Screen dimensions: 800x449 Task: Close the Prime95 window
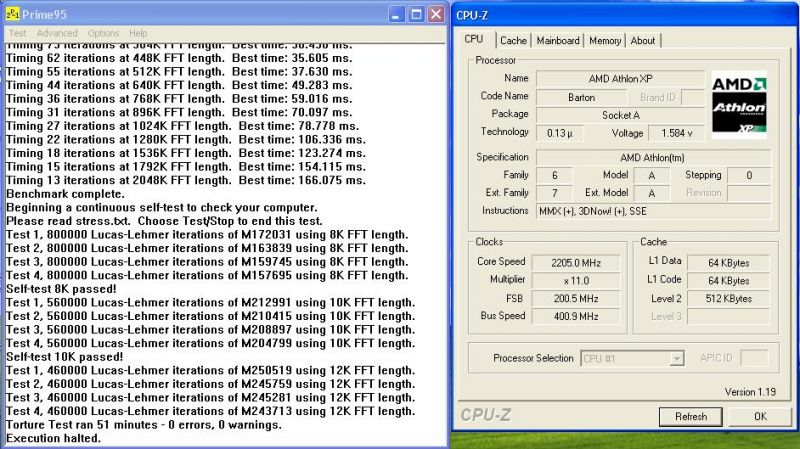coord(436,14)
